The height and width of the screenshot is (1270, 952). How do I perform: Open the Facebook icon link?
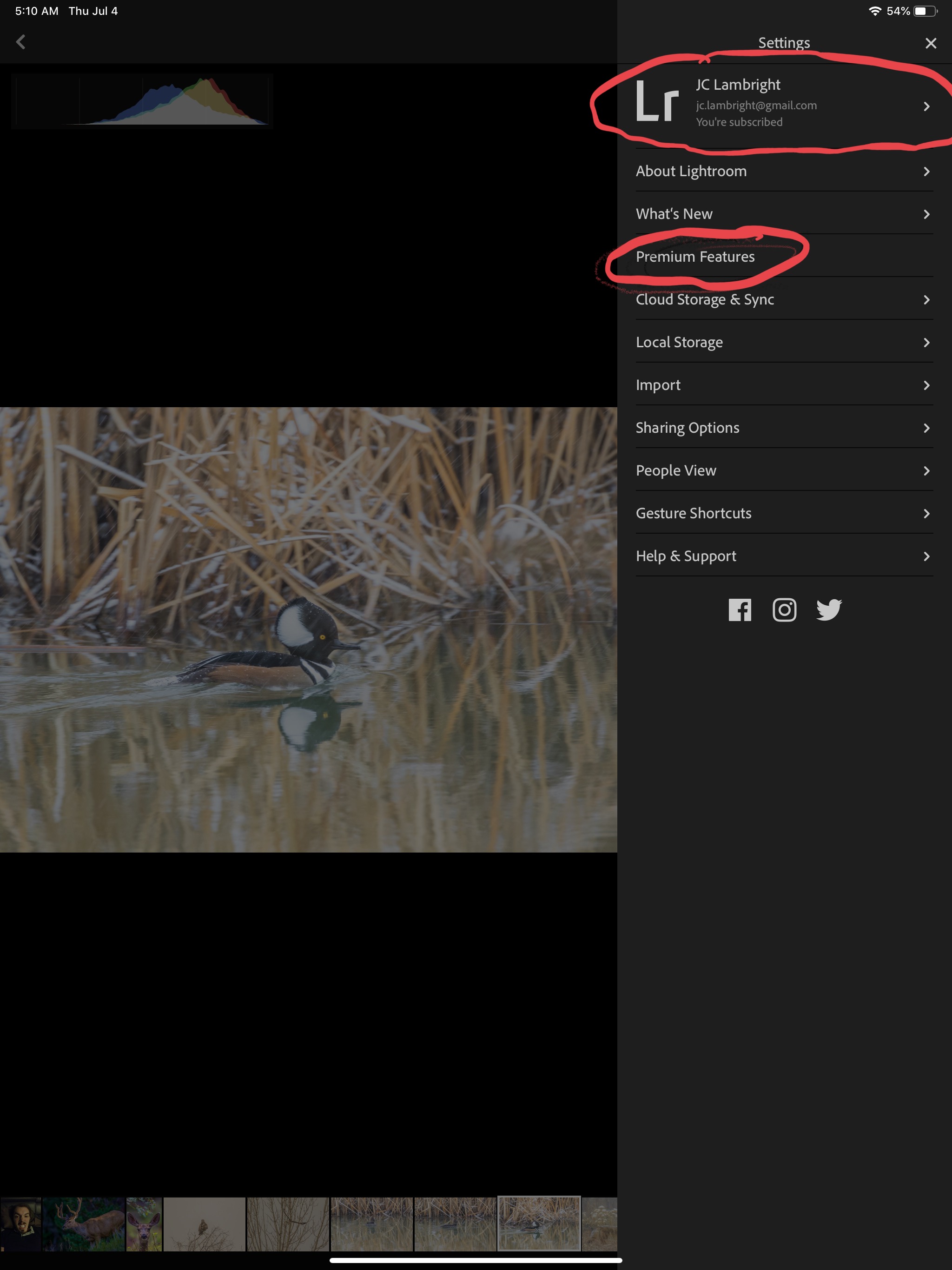(740, 610)
